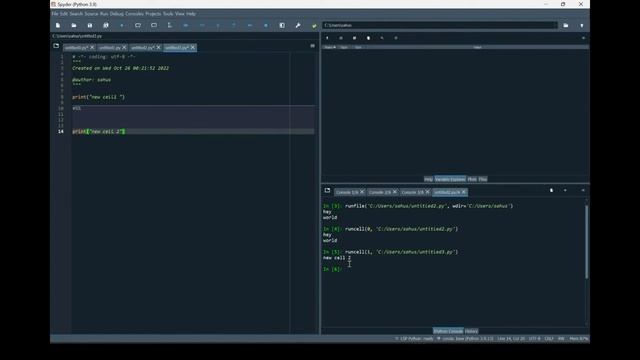
Task: Open the Search menu
Action: click(x=76, y=14)
